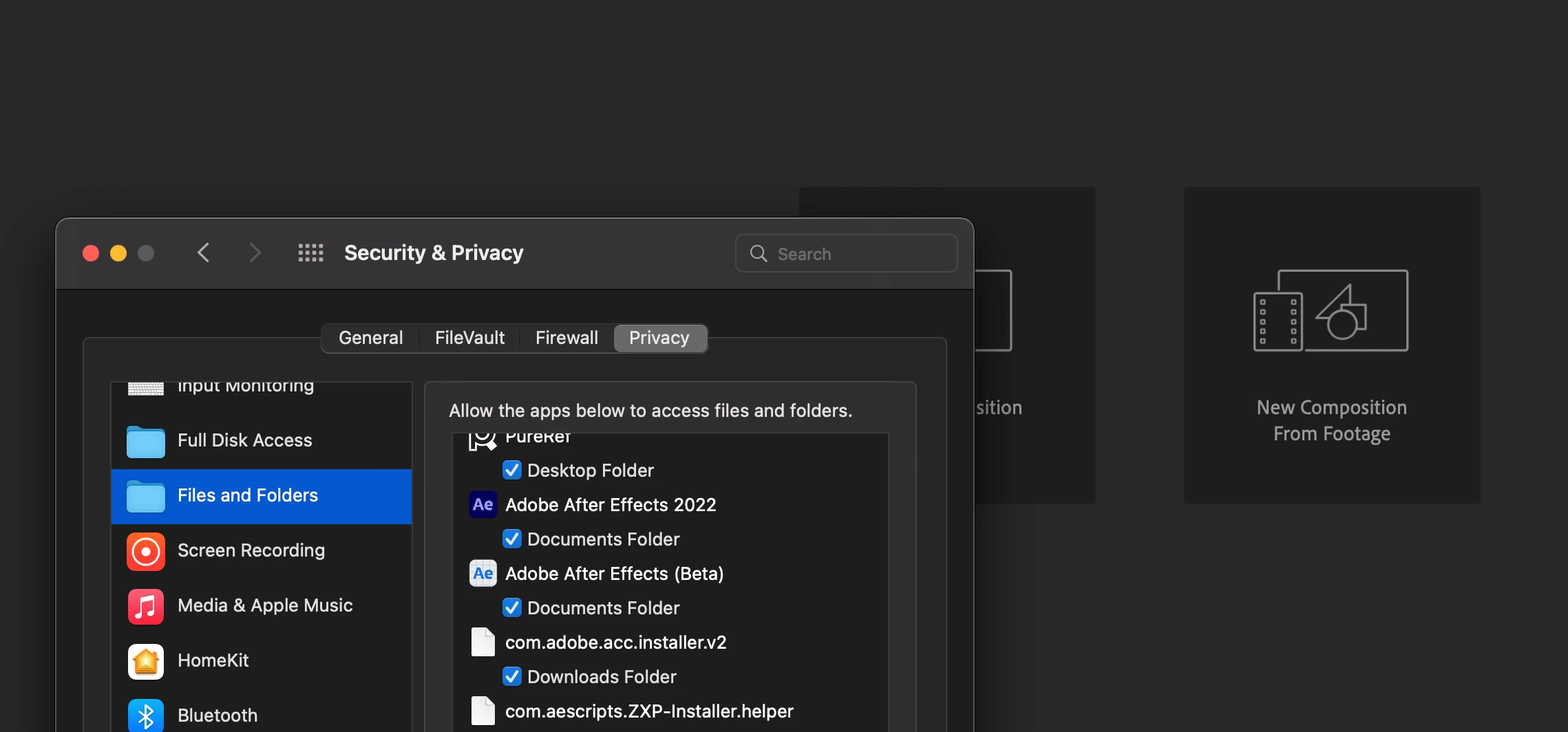Select the com.aescripts.ZXP-Installer.helper row
The width and height of the screenshot is (1568, 732).
tap(670, 711)
